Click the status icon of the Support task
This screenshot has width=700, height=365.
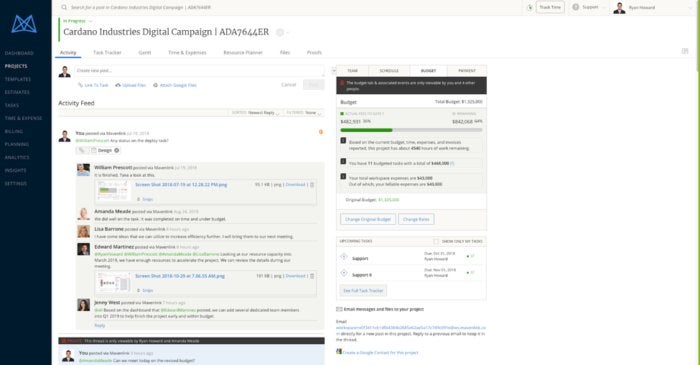[x=344, y=257]
